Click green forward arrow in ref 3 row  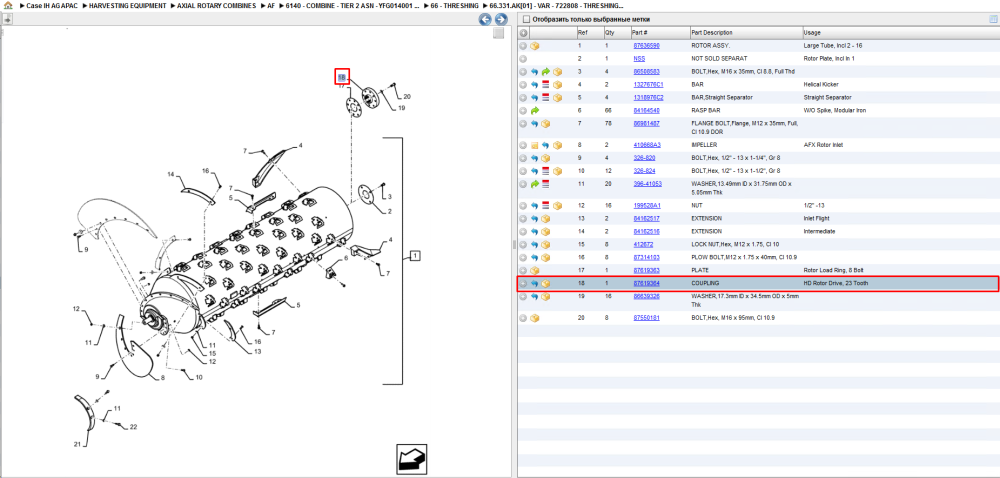click(x=546, y=72)
